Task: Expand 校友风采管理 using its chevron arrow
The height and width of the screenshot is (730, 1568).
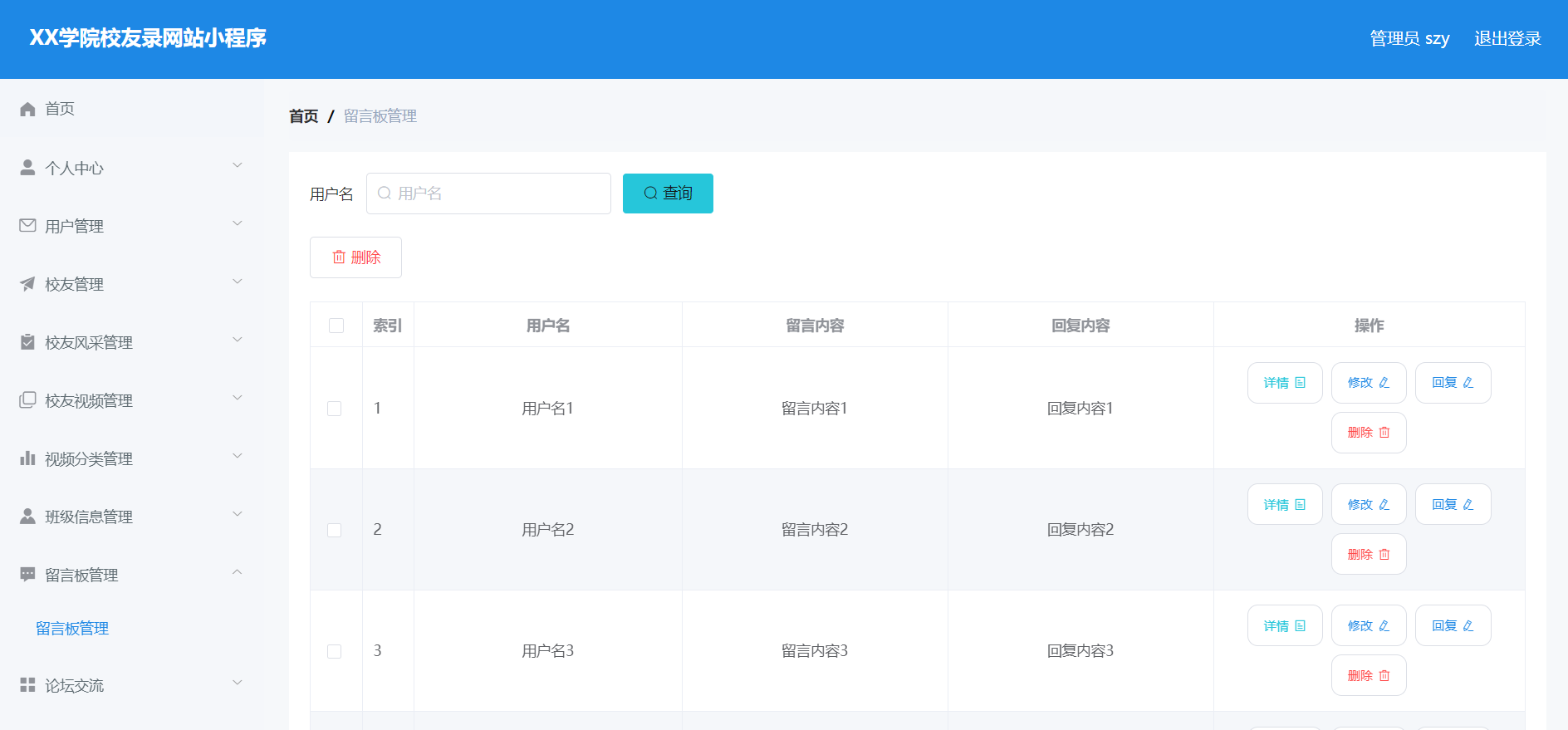Action: (x=238, y=340)
